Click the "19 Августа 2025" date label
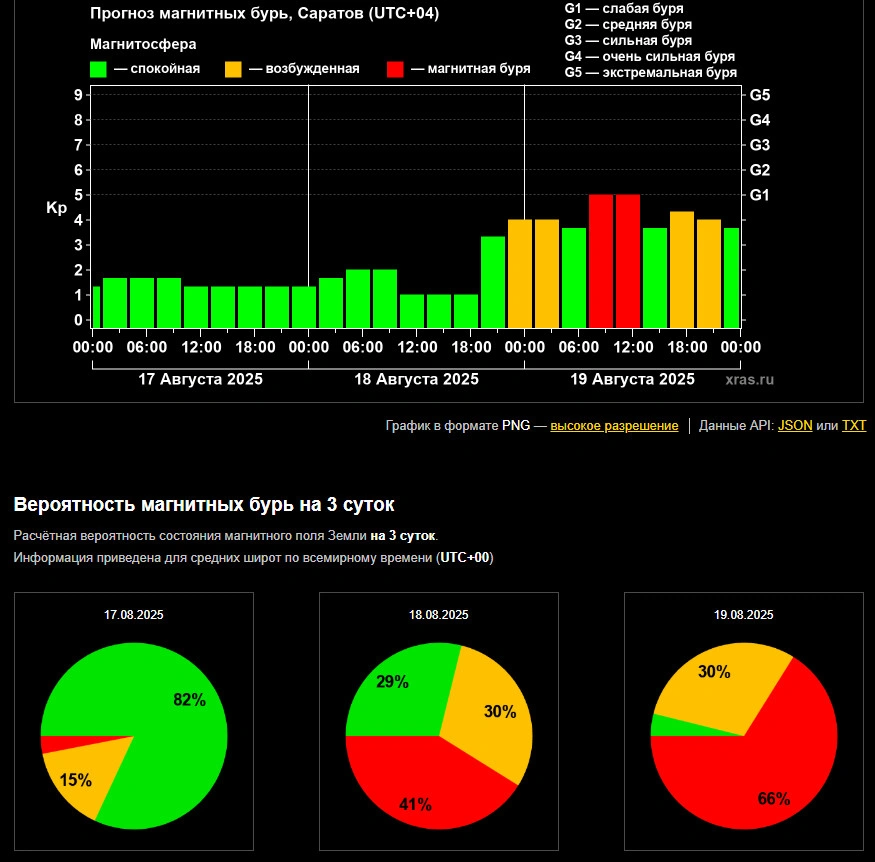 [x=632, y=380]
